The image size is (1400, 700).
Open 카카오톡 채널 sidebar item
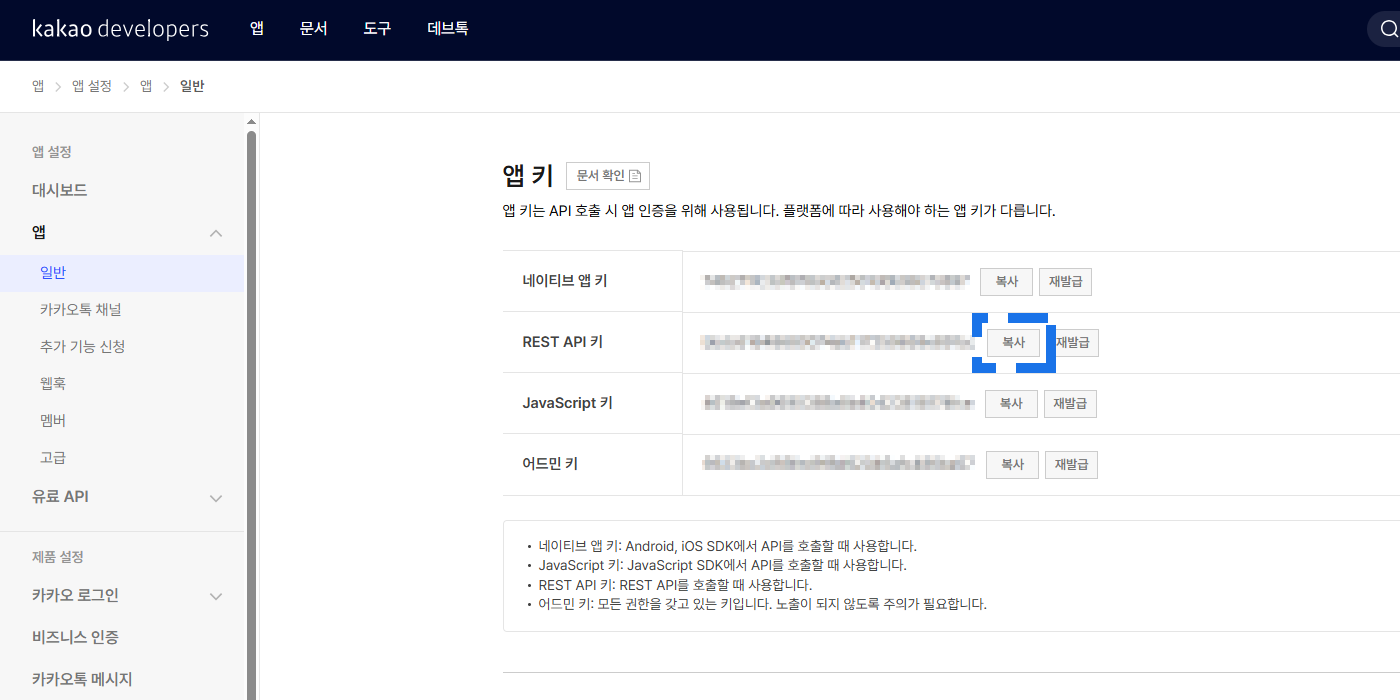[81, 310]
